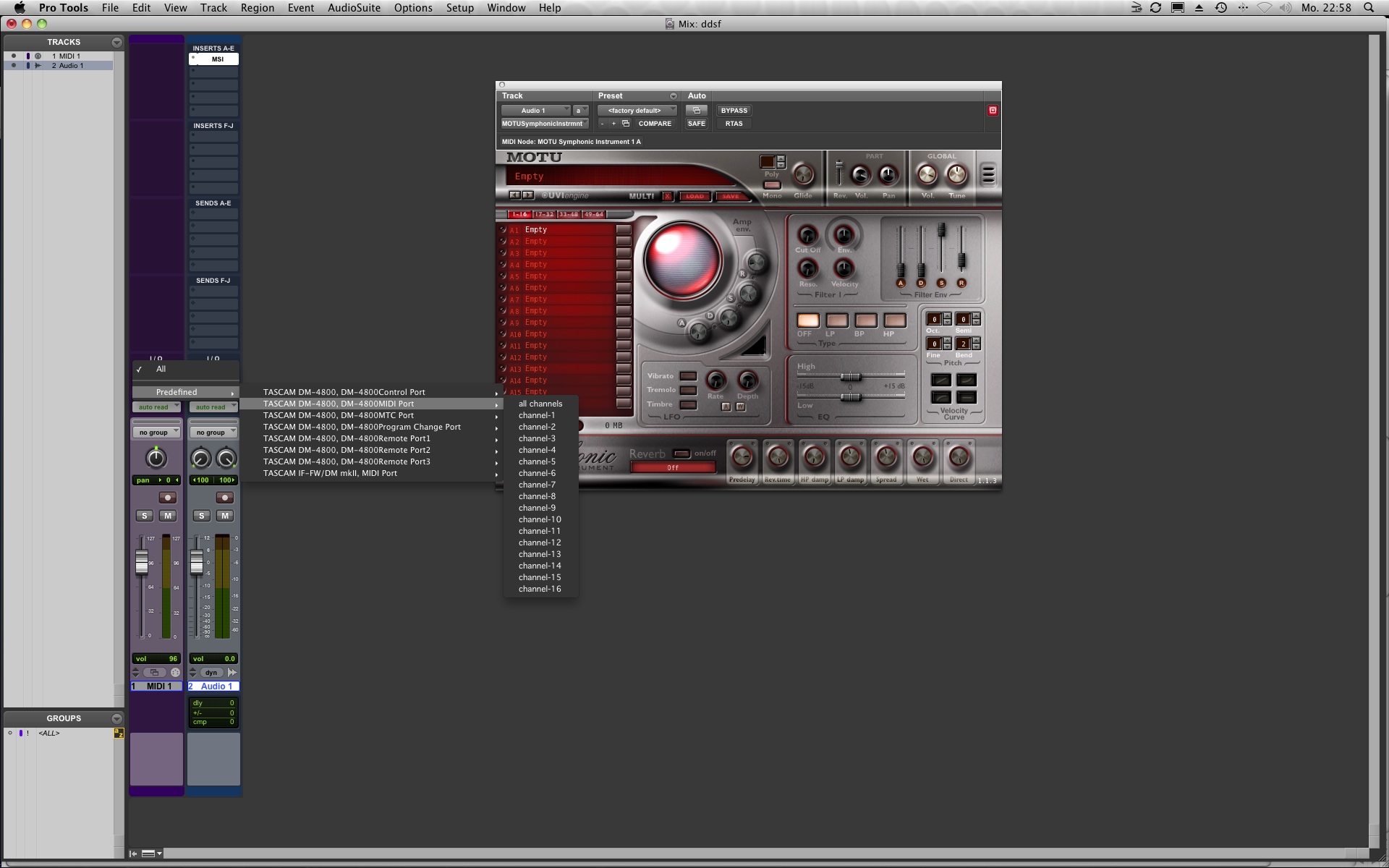Screen dimensions: 1389x868
Task: Click the SAFE automation button
Action: coord(696,124)
